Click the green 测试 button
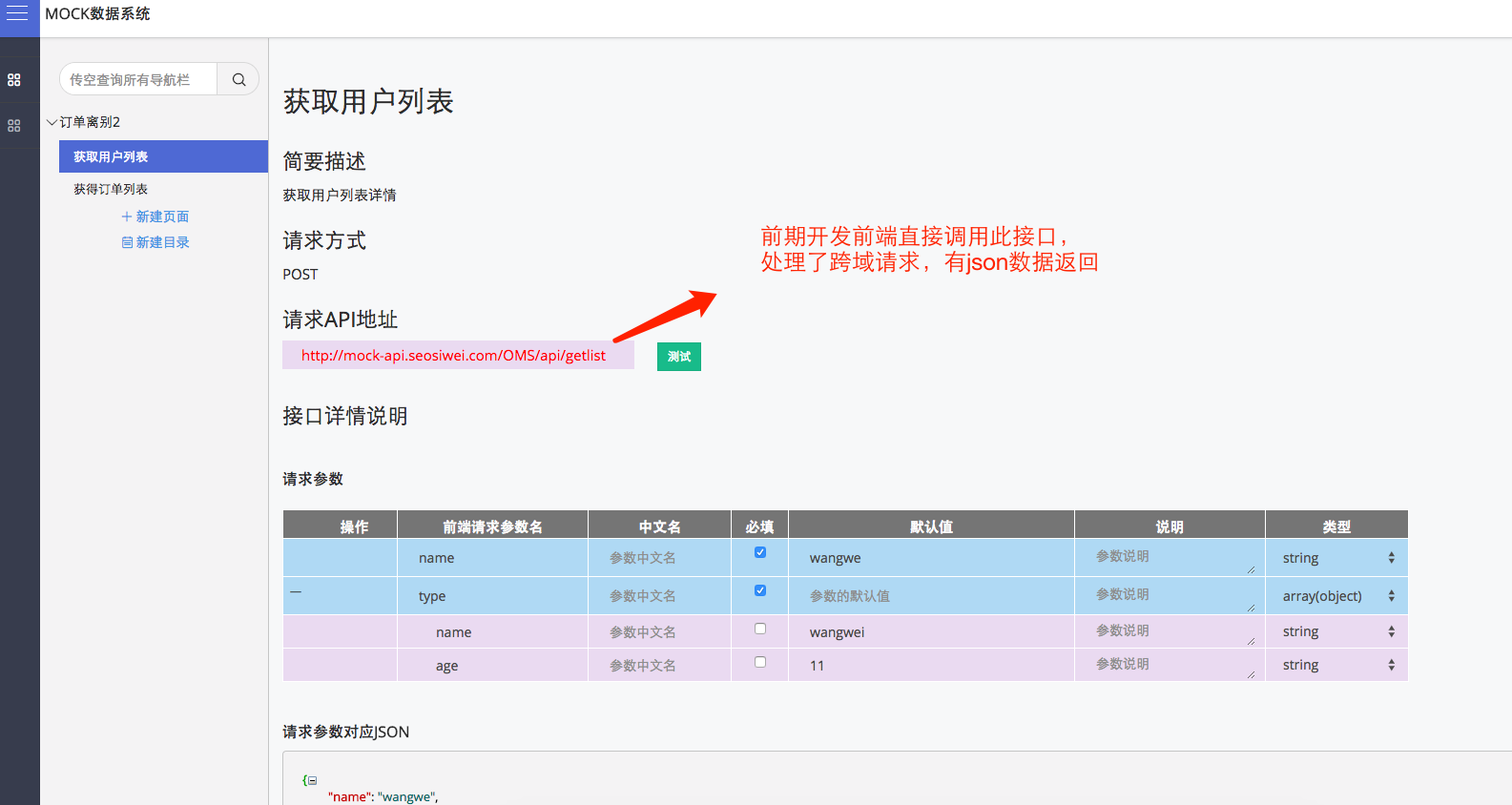The image size is (1512, 805). pos(679,357)
